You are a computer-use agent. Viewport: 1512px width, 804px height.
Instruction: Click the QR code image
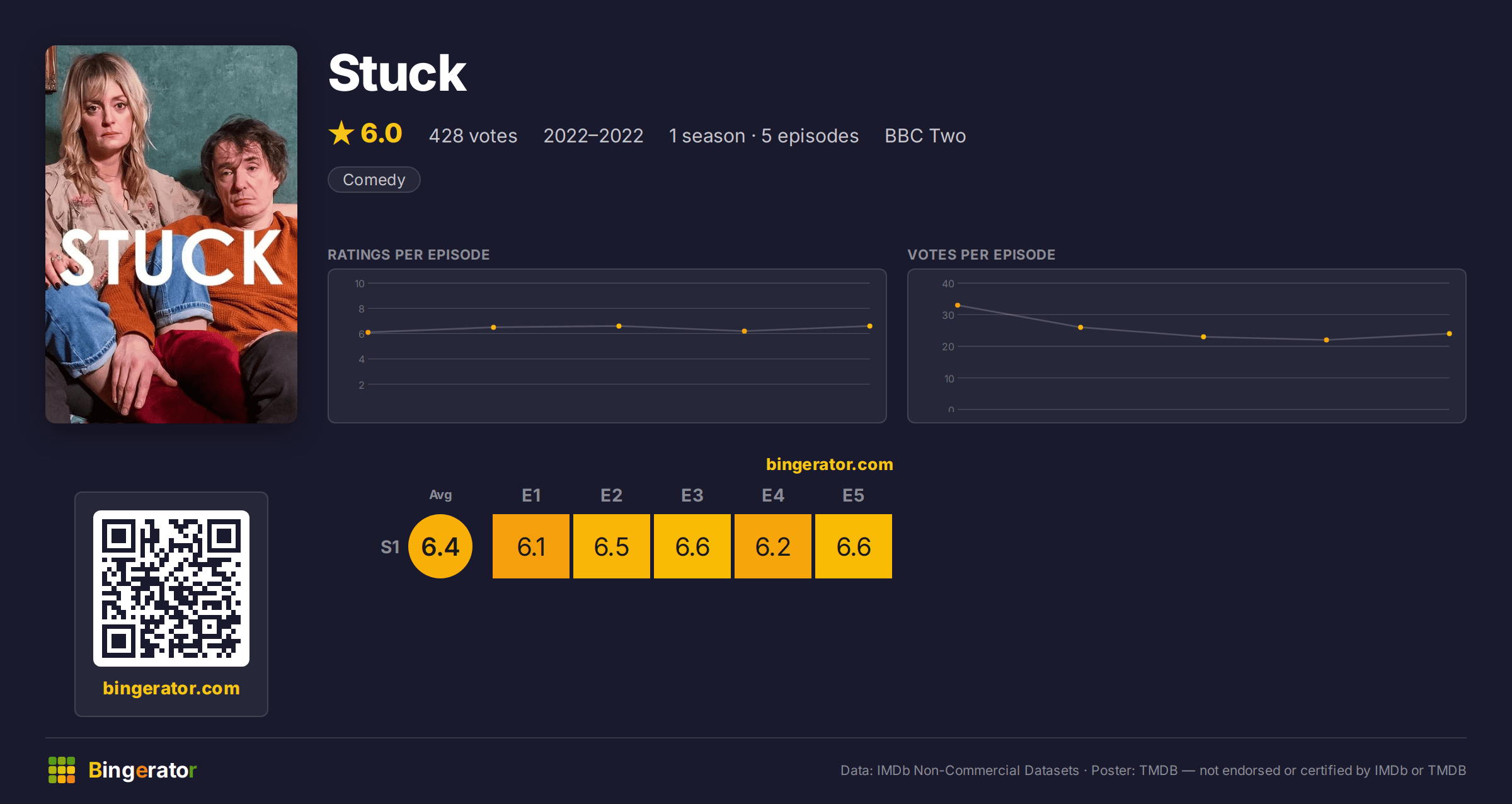pos(171,589)
